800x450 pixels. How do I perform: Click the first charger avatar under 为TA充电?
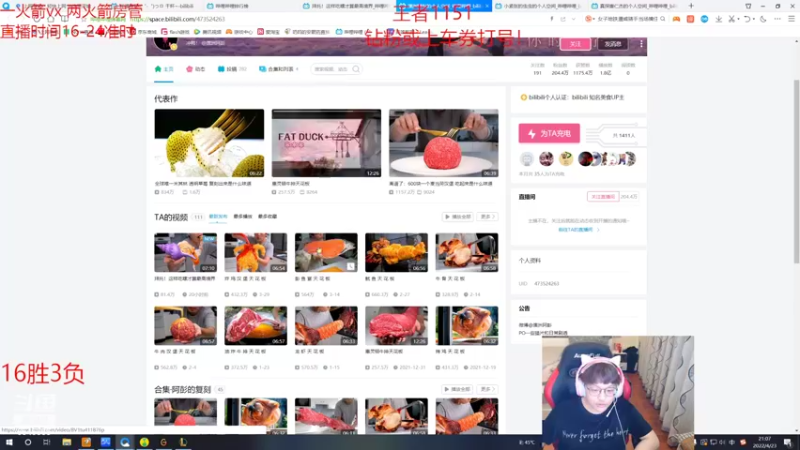(x=527, y=159)
